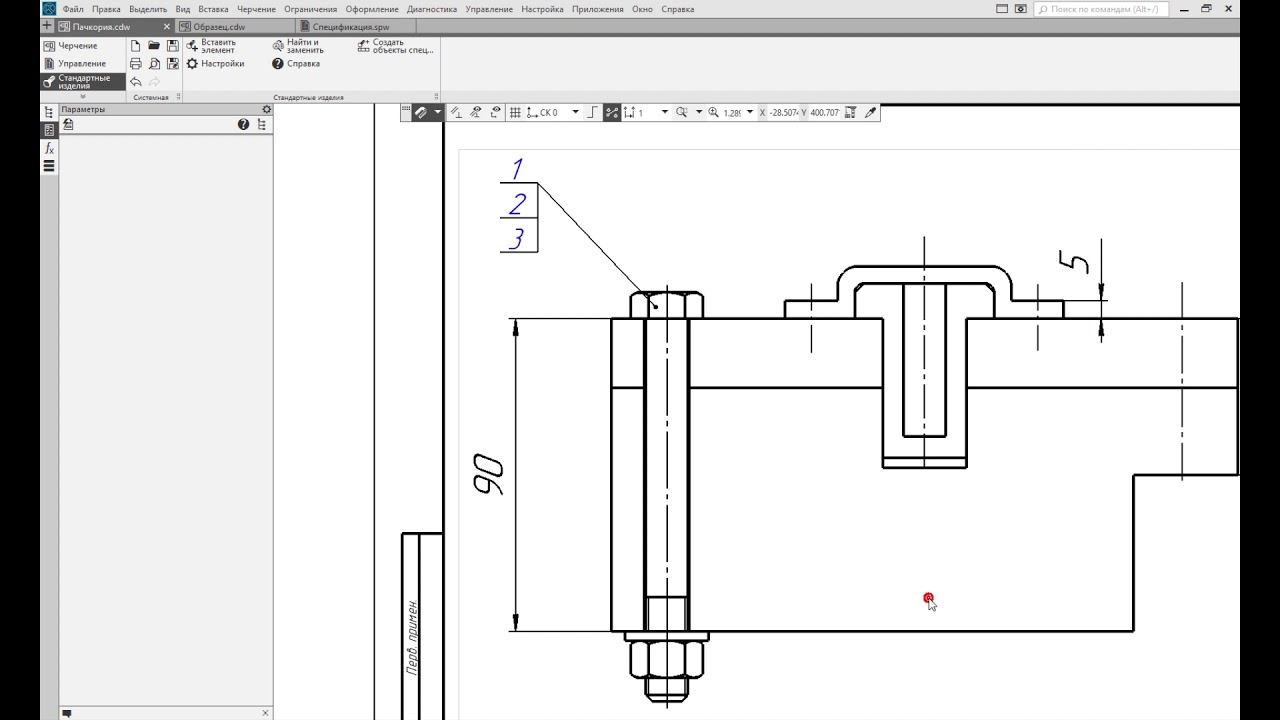This screenshot has width=1280, height=720.
Task: Click the print icon in system toolbar
Action: click(136, 64)
